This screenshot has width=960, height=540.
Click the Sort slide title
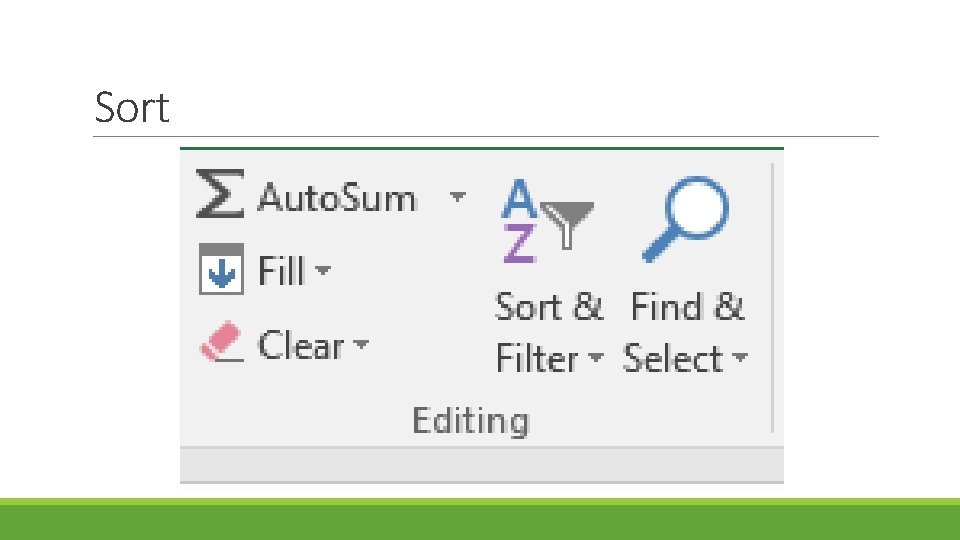[x=132, y=108]
